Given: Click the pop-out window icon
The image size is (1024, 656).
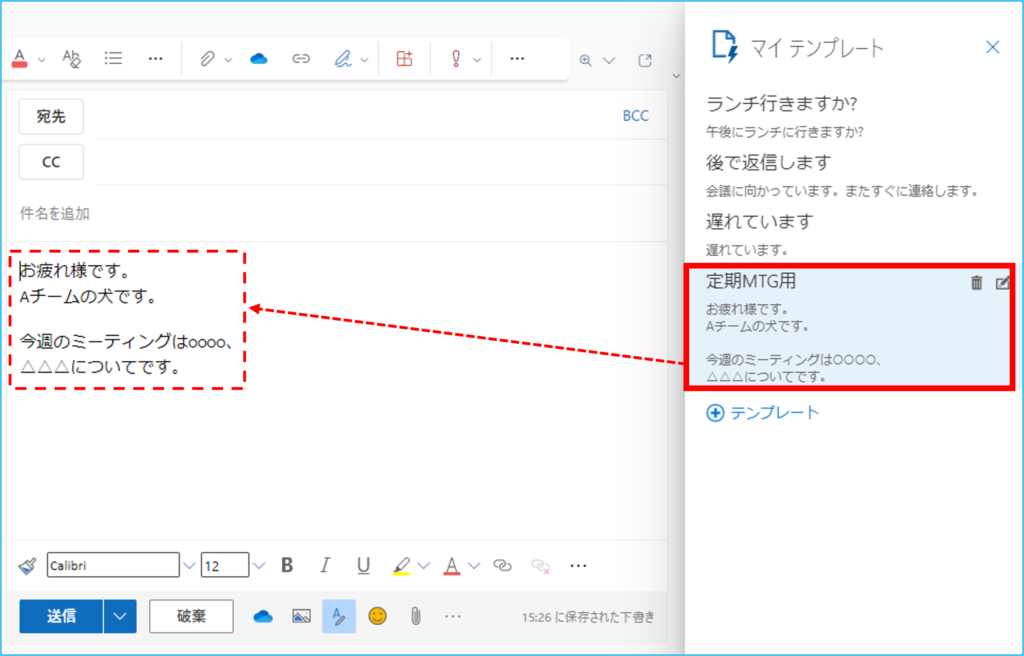Looking at the screenshot, I should coord(645,60).
